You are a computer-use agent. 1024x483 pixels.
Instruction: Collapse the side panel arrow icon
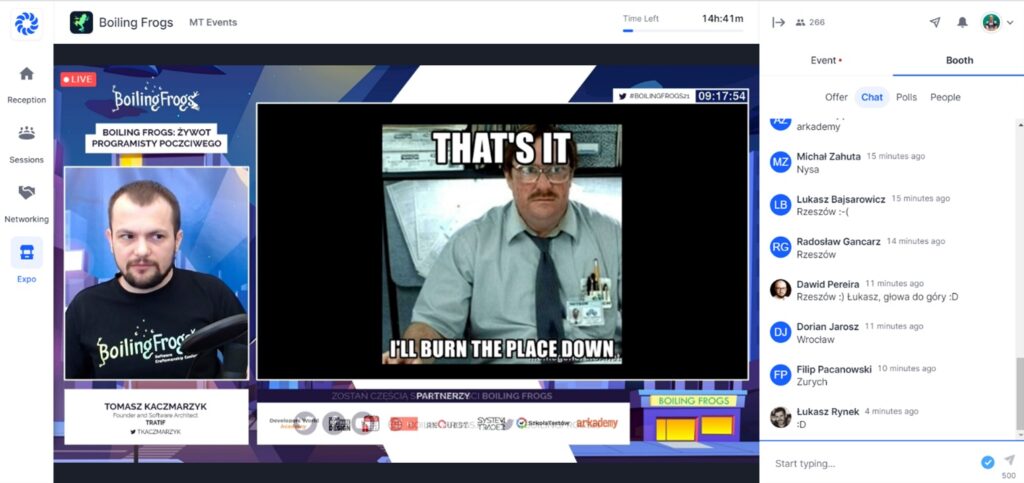pos(778,22)
